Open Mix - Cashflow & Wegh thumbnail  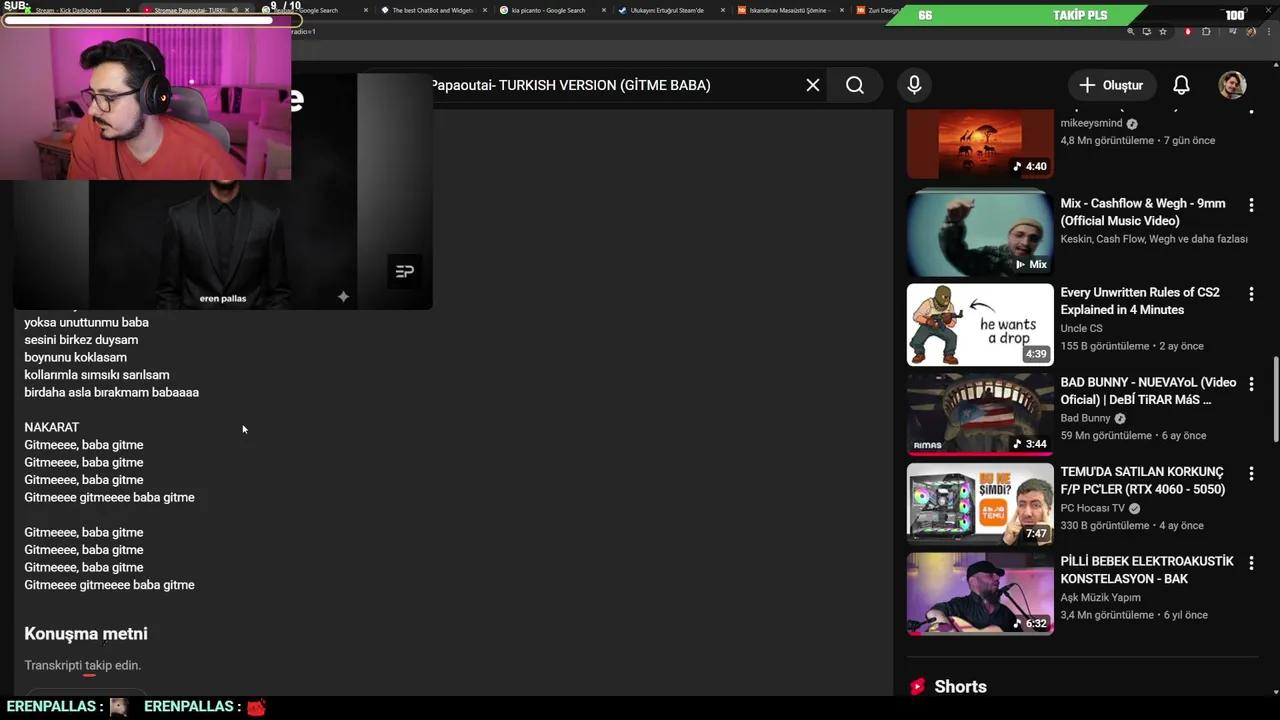pyautogui.click(x=980, y=235)
